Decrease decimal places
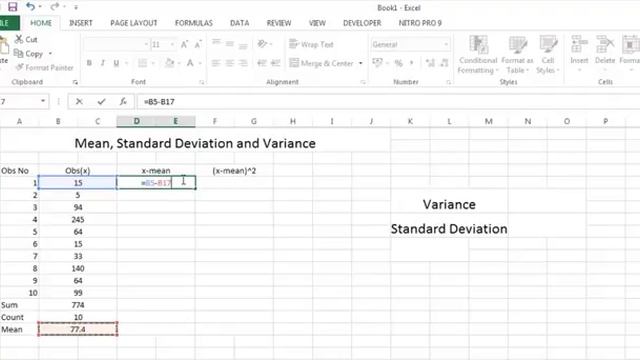This screenshot has width=640, height=360. (444, 63)
